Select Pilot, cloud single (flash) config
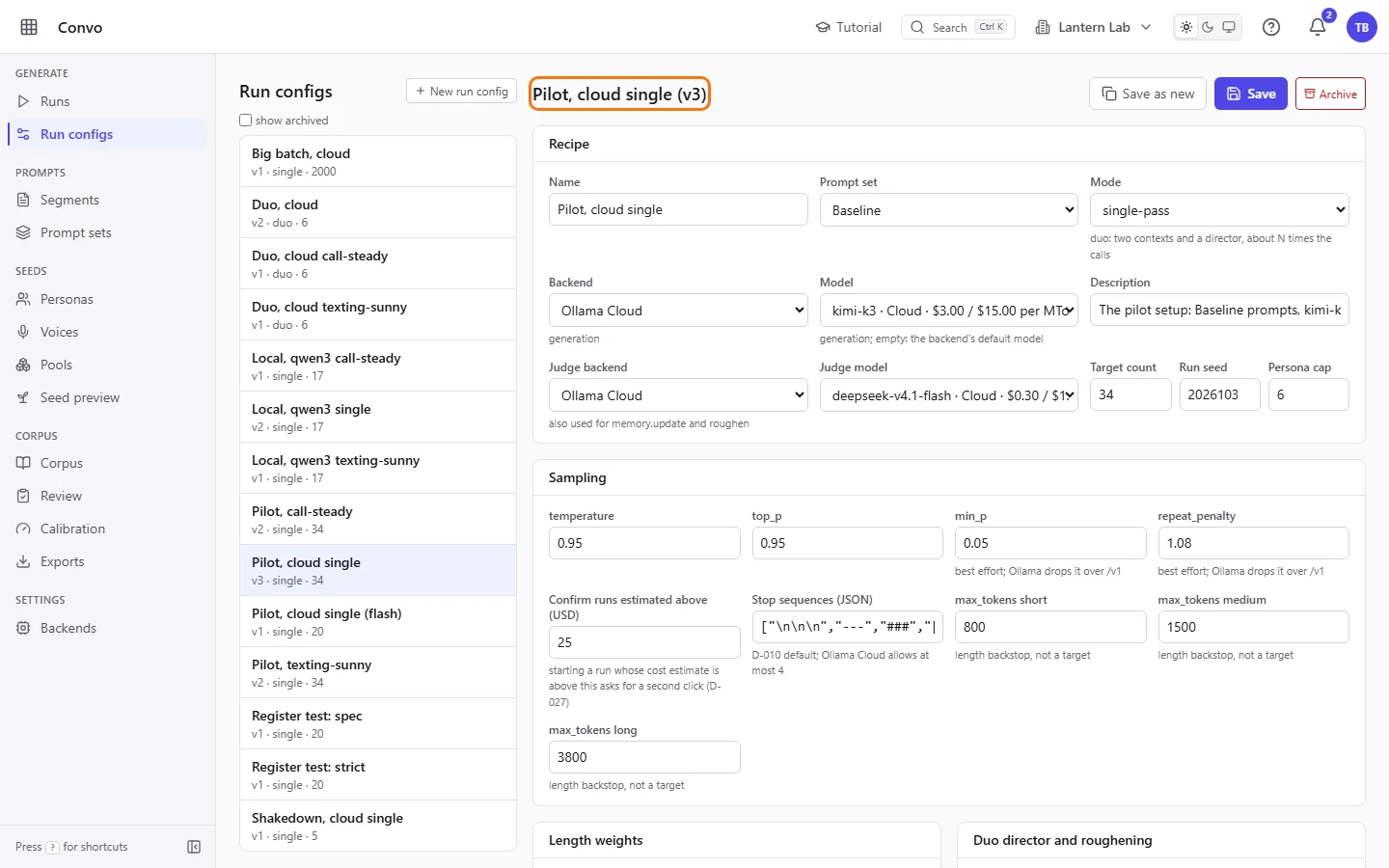Screen dimensions: 1389x868 tap(378, 621)
